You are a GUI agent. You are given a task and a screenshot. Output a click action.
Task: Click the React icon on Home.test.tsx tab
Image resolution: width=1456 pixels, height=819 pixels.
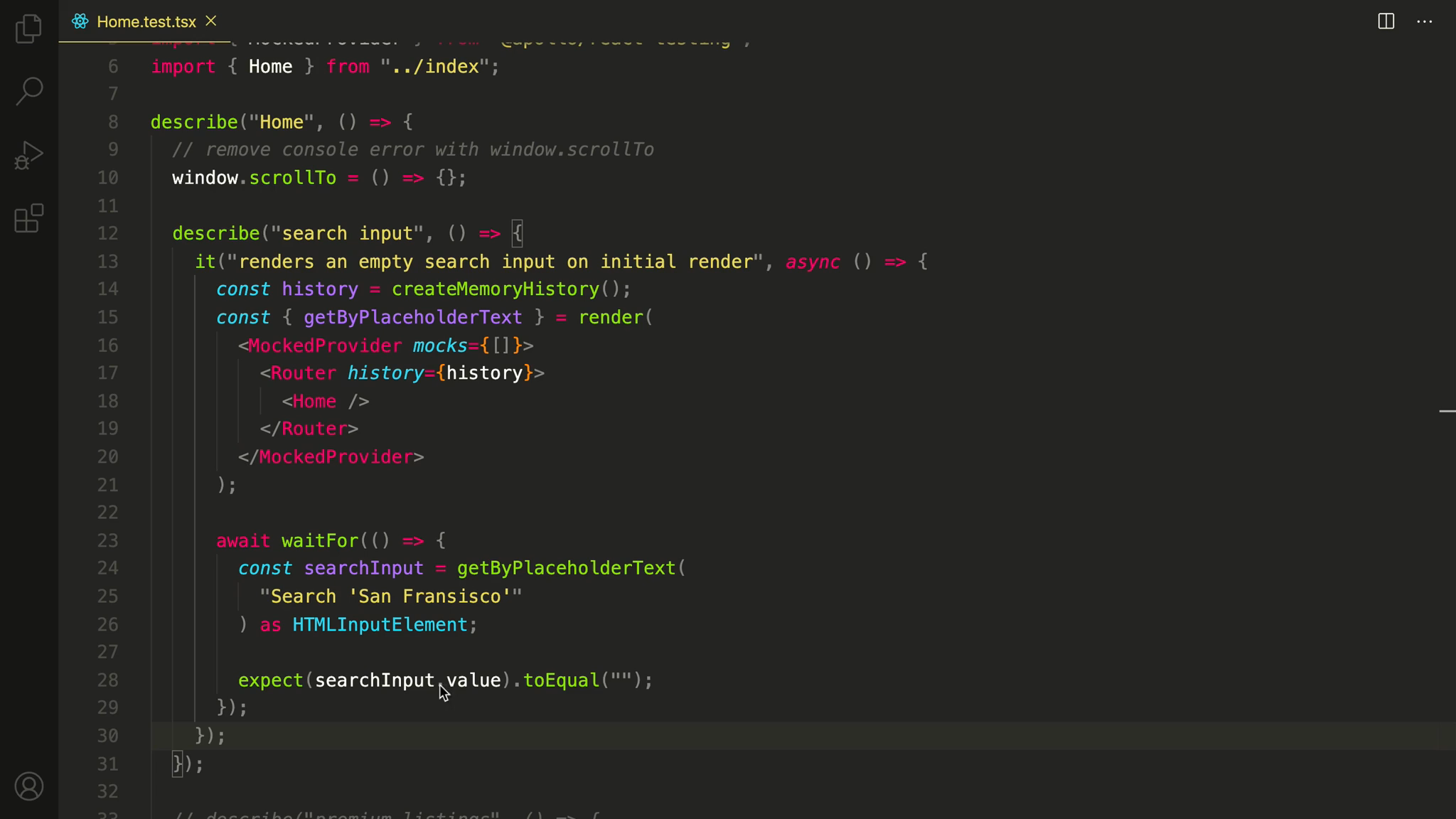pos(80,21)
